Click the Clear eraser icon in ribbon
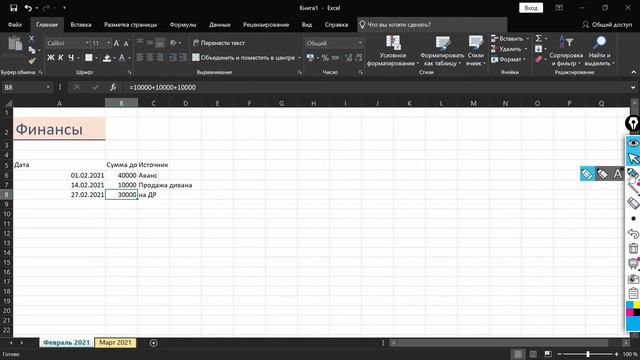 (538, 60)
